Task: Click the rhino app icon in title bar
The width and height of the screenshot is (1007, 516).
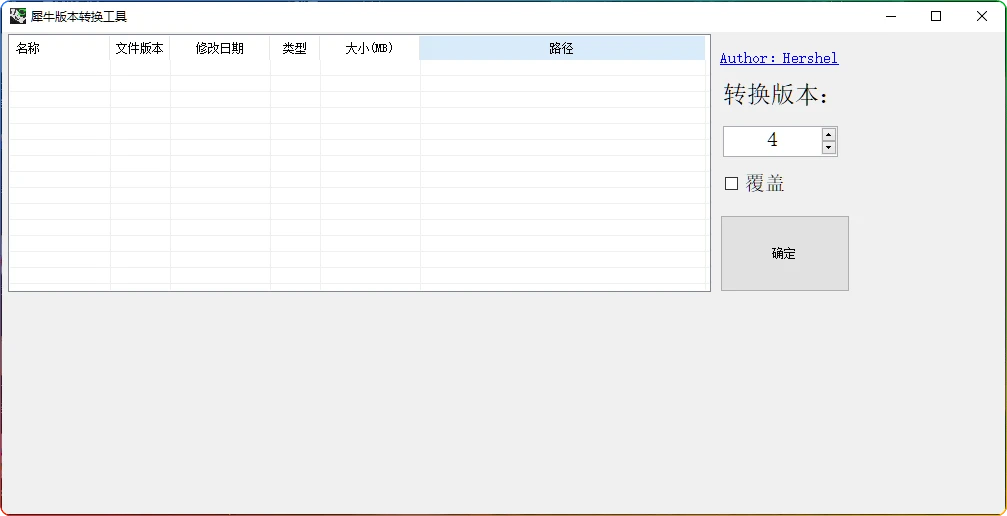Action: pos(18,16)
